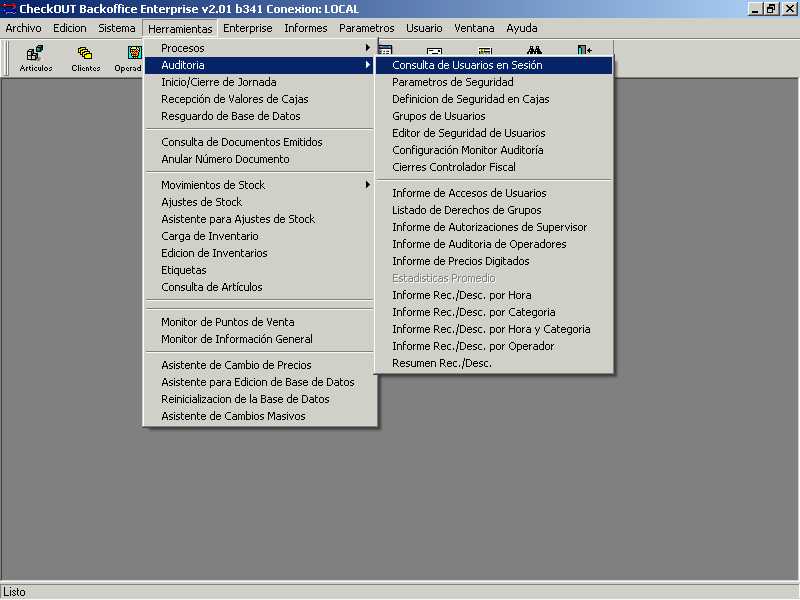Open the Clientes toolbar icon
Viewport: 800px width, 600px height.
(85, 58)
